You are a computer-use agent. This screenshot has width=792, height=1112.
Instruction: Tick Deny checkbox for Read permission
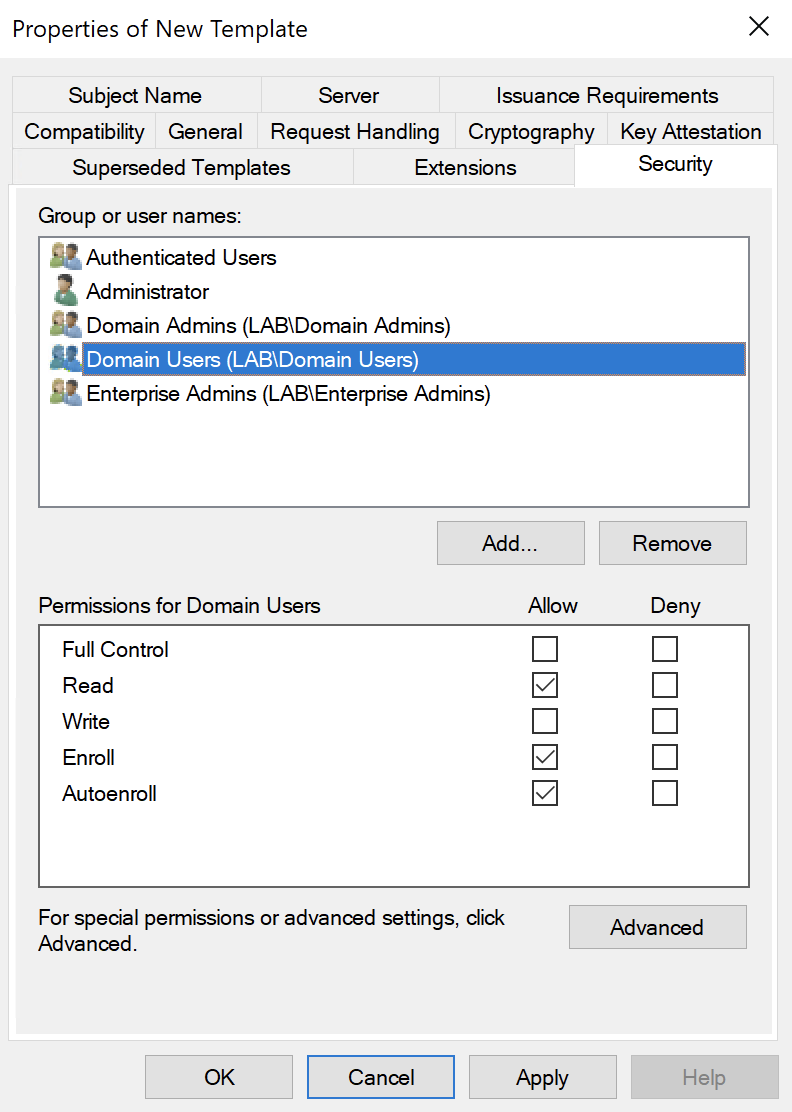pos(665,685)
